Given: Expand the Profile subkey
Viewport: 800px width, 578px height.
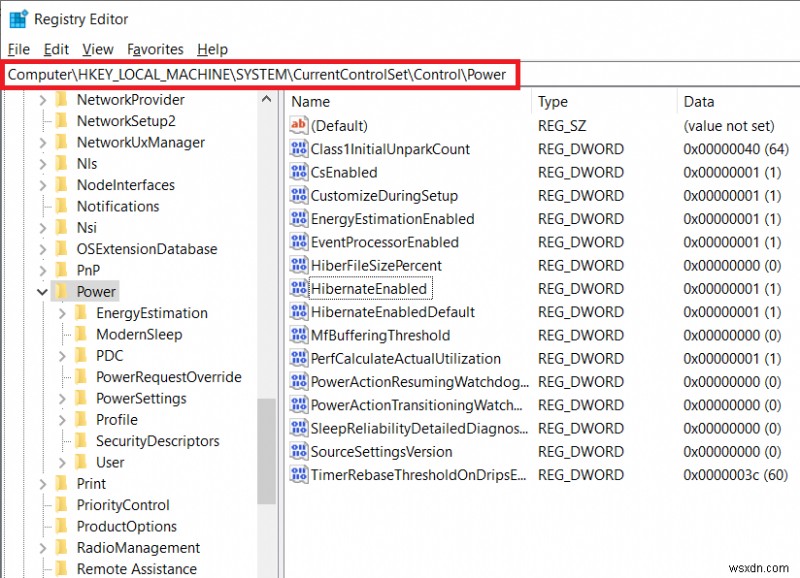Looking at the screenshot, I should coord(62,420).
